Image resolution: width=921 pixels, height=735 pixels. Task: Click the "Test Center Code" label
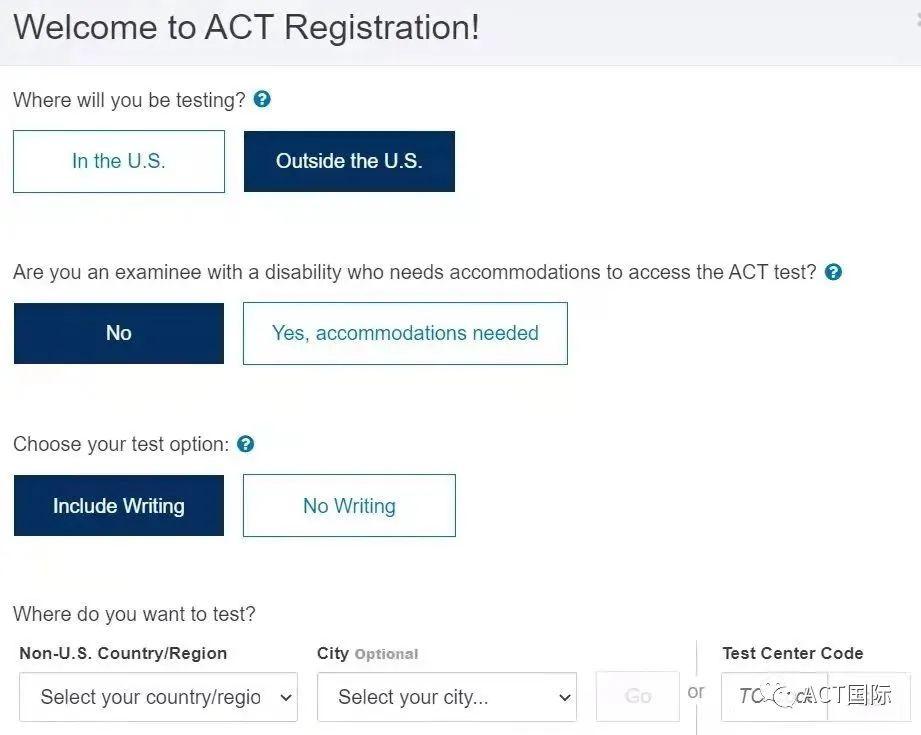pyautogui.click(x=792, y=654)
